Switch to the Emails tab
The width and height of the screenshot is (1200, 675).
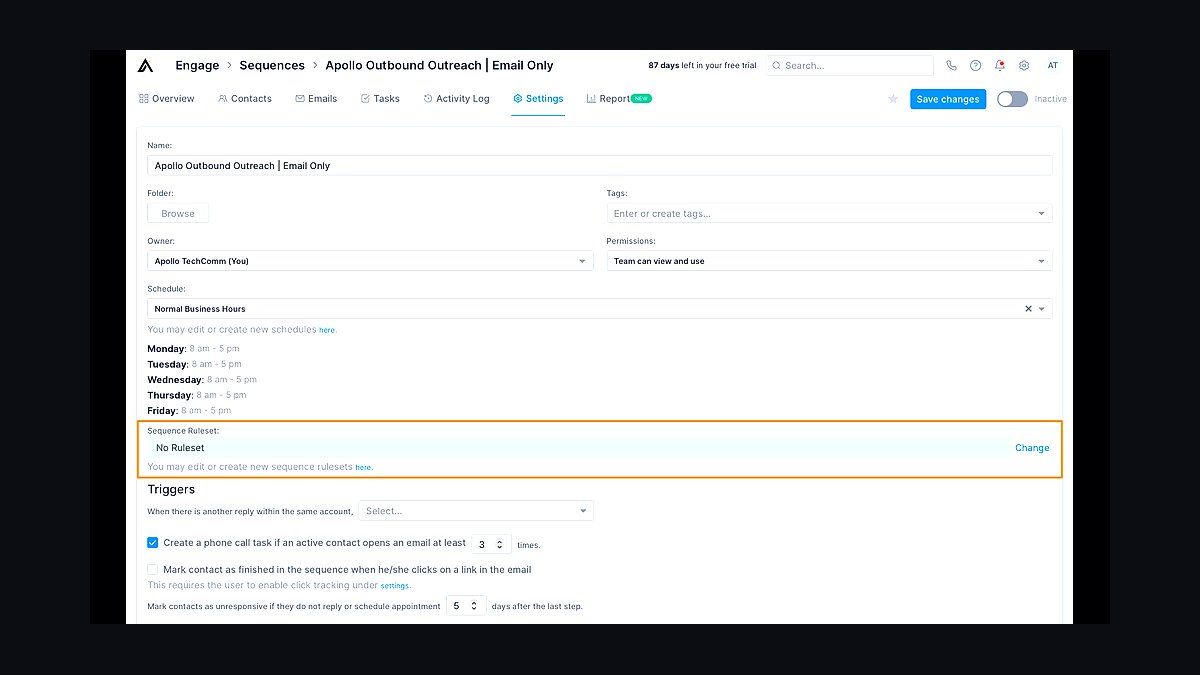(x=316, y=99)
